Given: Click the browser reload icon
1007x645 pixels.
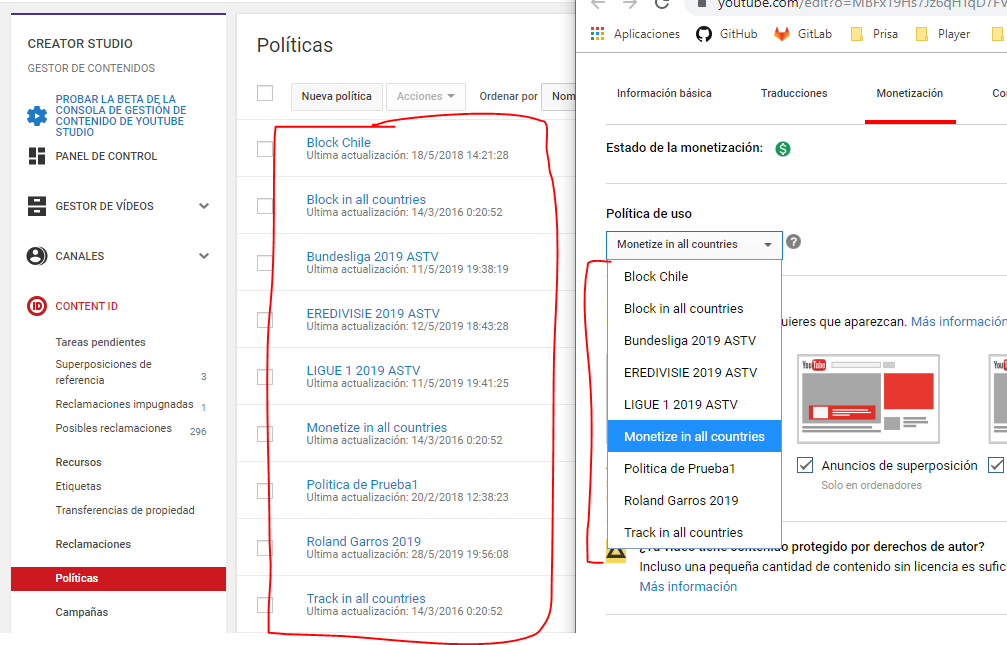Looking at the screenshot, I should 661,4.
